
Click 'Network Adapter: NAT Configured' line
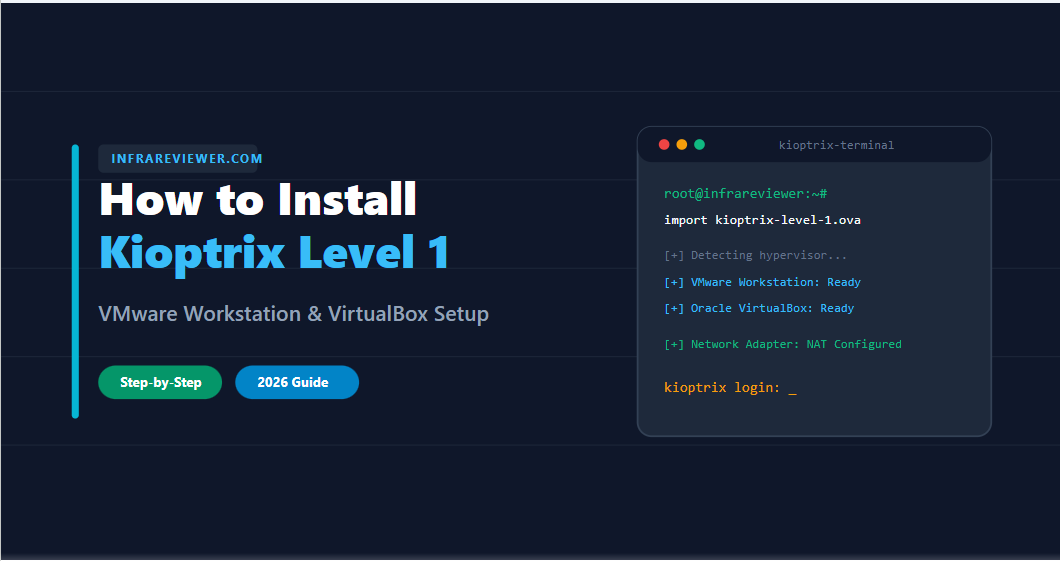coord(783,345)
